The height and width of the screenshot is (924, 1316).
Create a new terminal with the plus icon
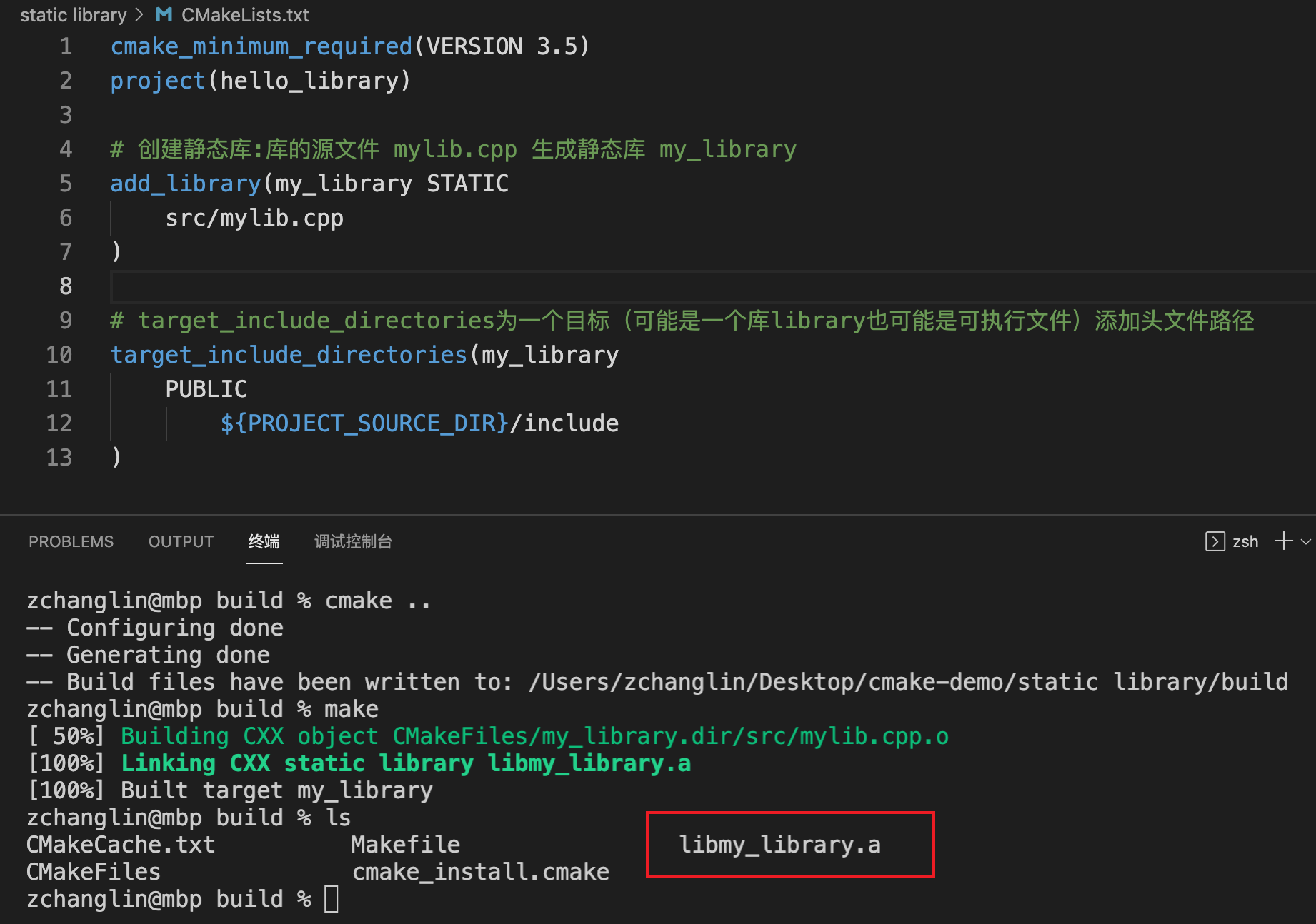[1283, 541]
